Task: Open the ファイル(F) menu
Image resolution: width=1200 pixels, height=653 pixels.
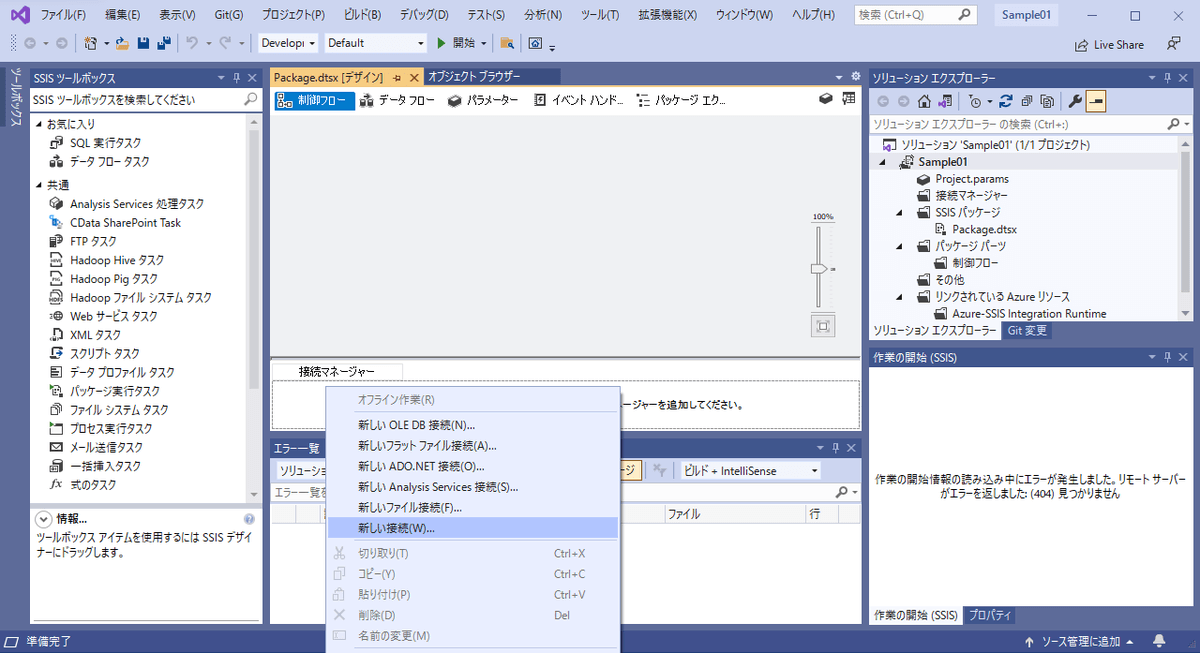Action: (64, 15)
